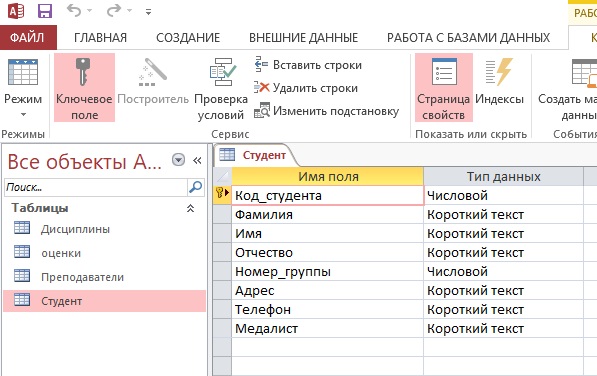The height and width of the screenshot is (376, 597).
Task: Expand the Режим view dropdown arrow
Action: coord(23,114)
